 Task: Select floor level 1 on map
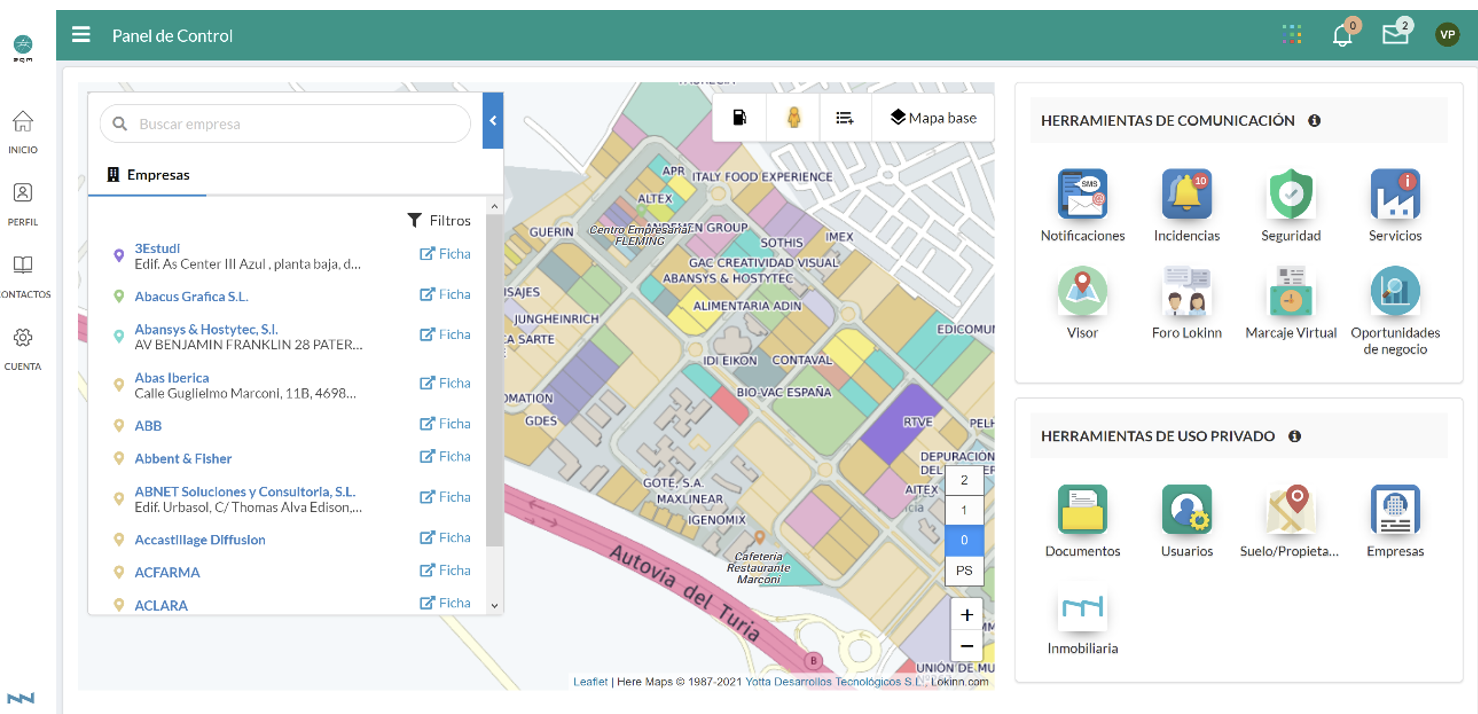point(964,510)
